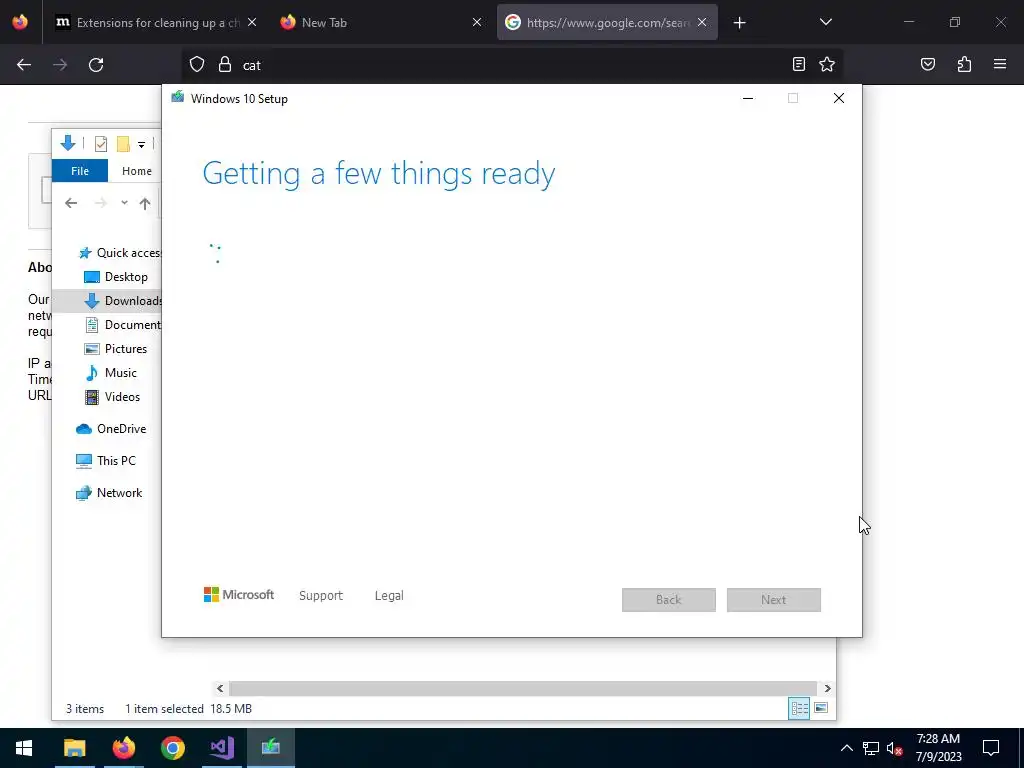The width and height of the screenshot is (1024, 768).
Task: Click the muted volume tray icon
Action: (895, 748)
